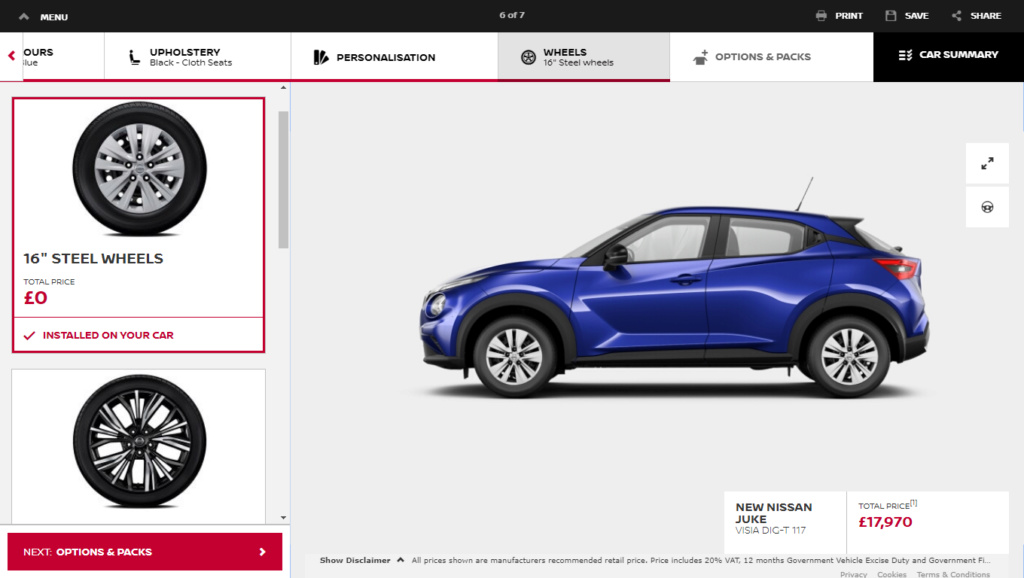Viewport: 1024px width, 578px height.
Task: Switch to interior steering wheel view
Action: point(987,207)
